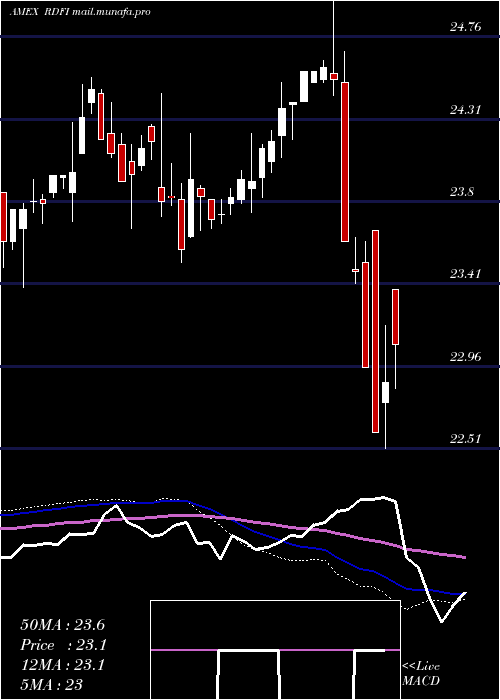This screenshot has width=500, height=700.
Task: Click the AMEX RDFI chart title text
Action: pos(79,12)
